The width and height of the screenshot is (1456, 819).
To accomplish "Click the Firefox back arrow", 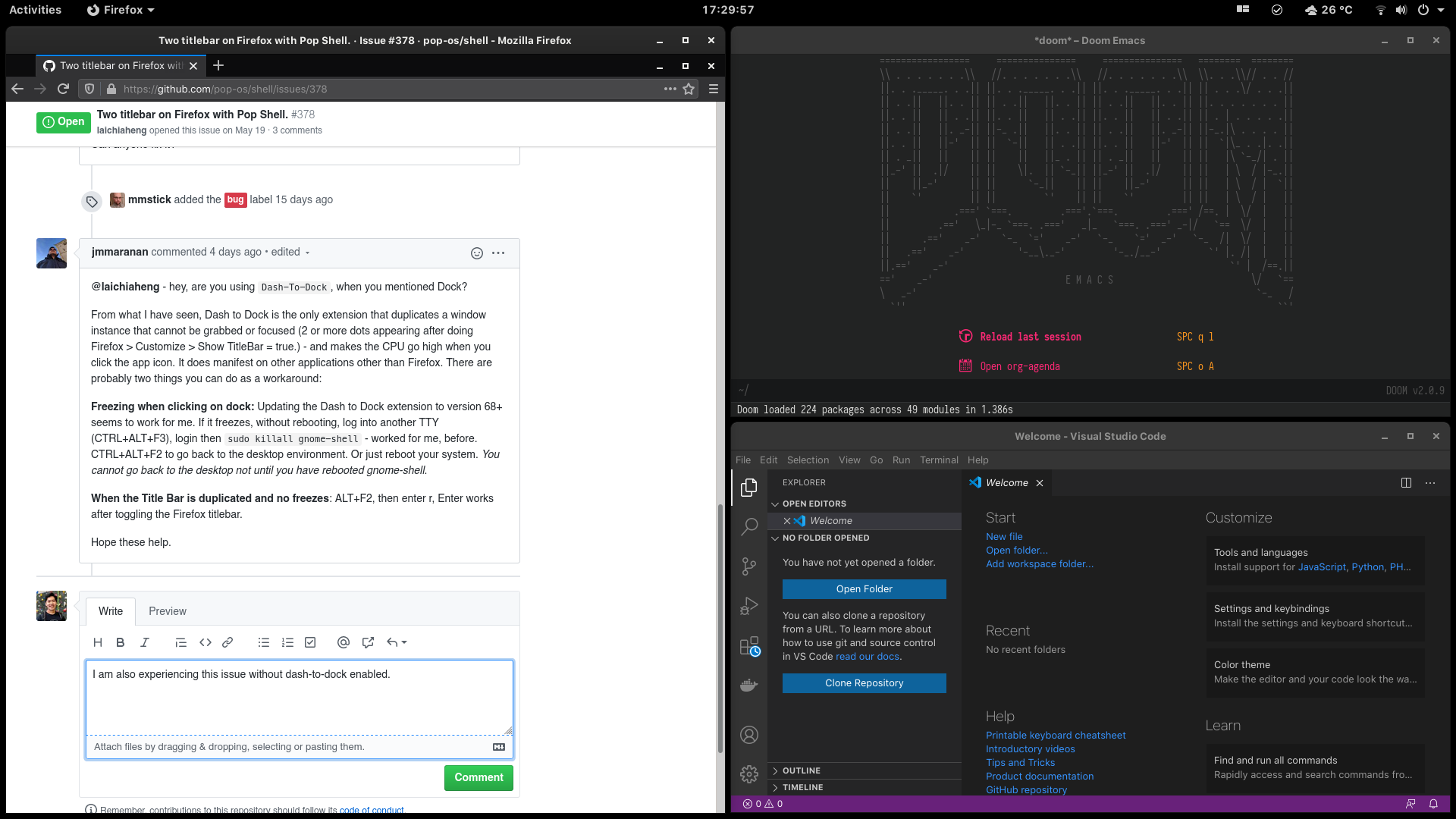I will coord(17,89).
